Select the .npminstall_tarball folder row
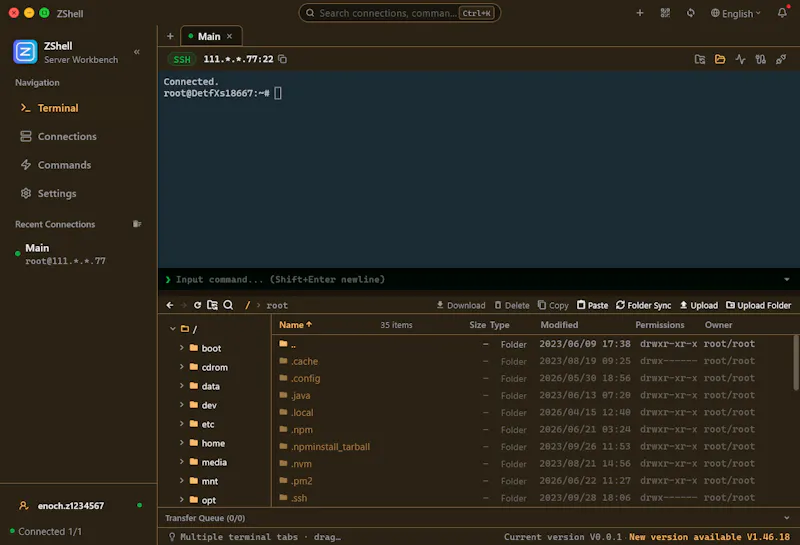Screen dimensions: 800x545 tap(533, 447)
